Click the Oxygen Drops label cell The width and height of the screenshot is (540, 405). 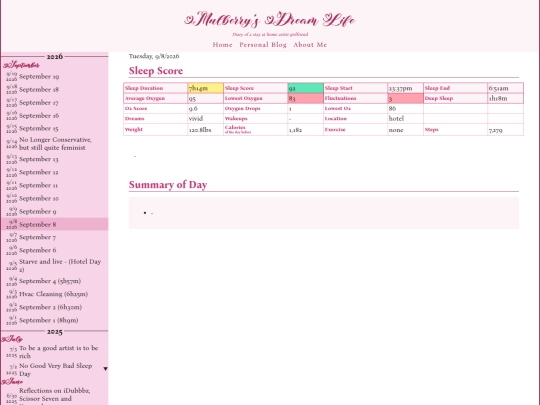[256, 108]
